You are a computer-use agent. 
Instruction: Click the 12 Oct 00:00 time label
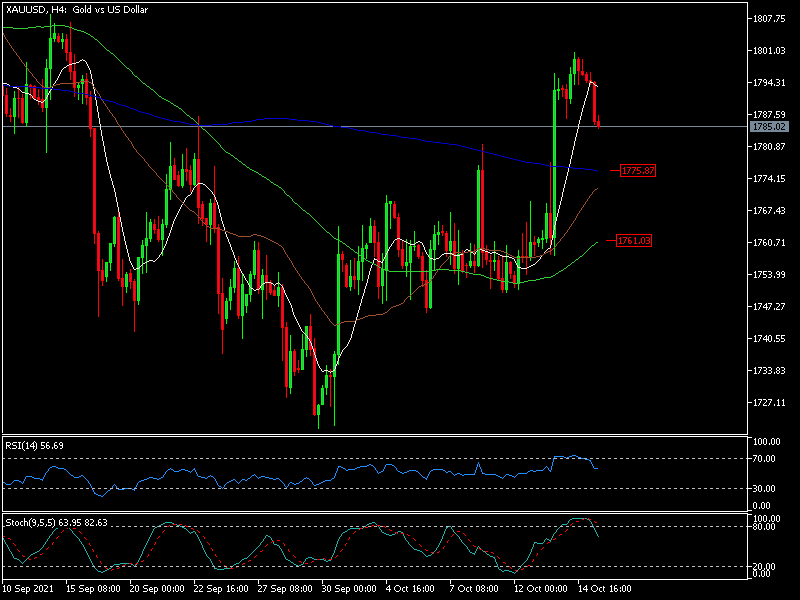point(541,589)
